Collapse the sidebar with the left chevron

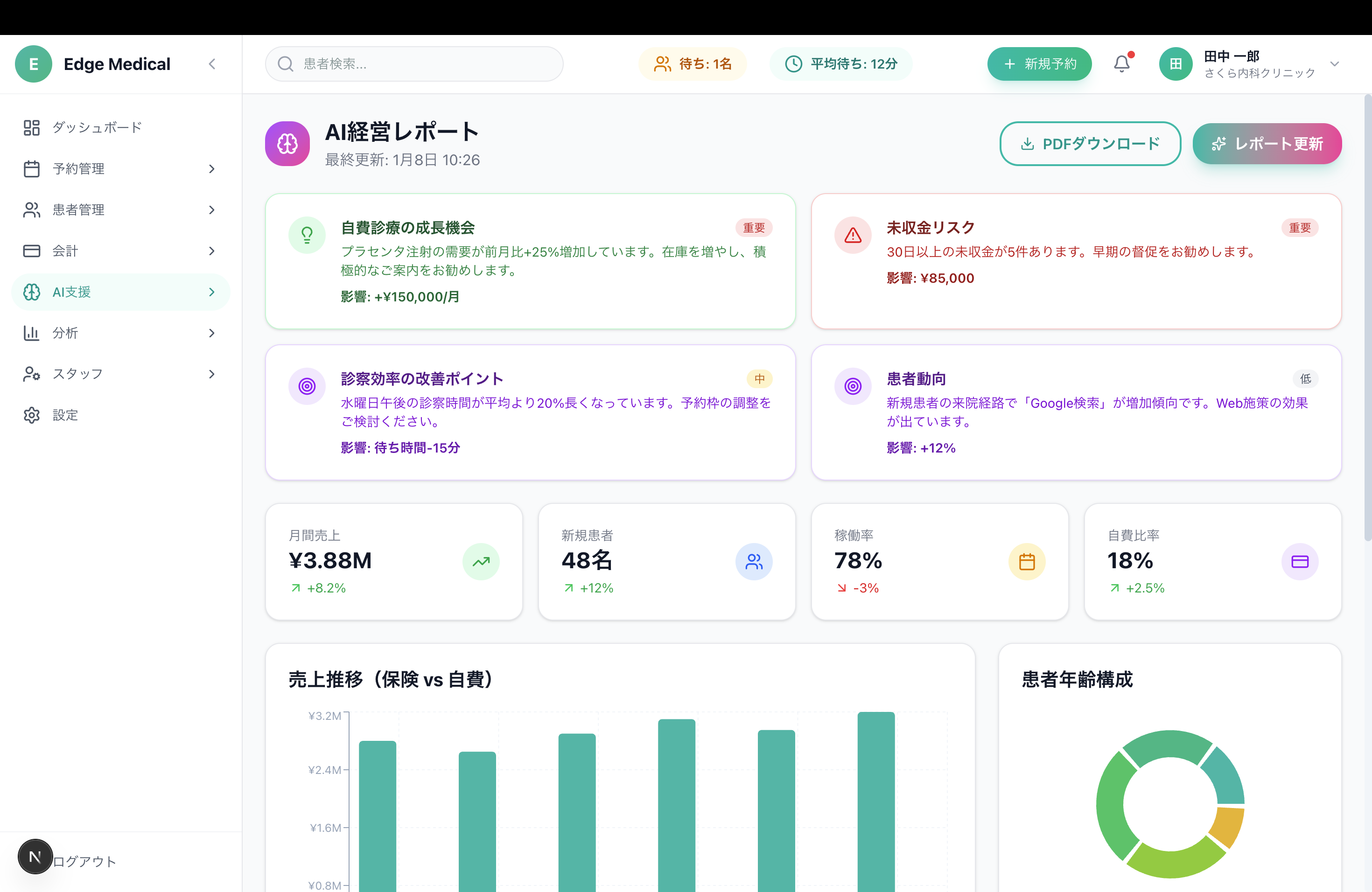[x=212, y=64]
